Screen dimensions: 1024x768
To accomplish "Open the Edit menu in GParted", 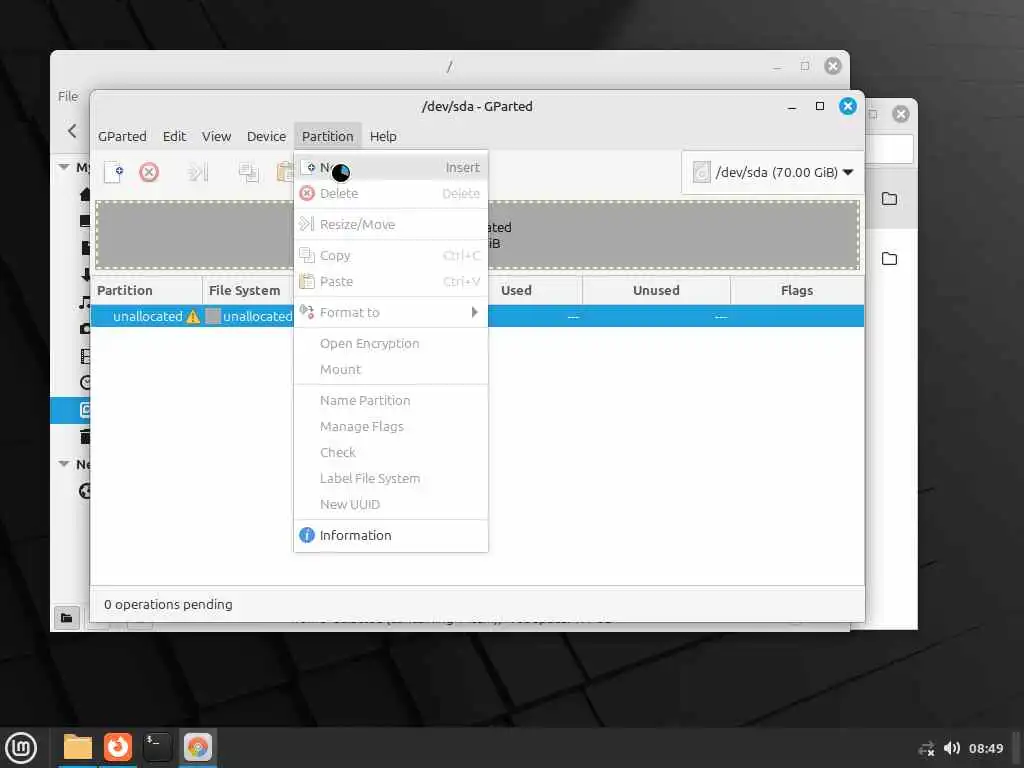I will point(174,136).
